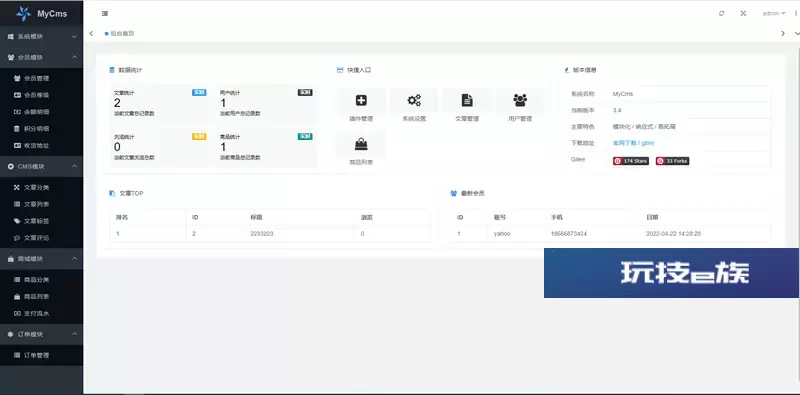Collapse the 订单模块 sidebar group
The width and height of the screenshot is (800, 395).
click(x=41, y=334)
